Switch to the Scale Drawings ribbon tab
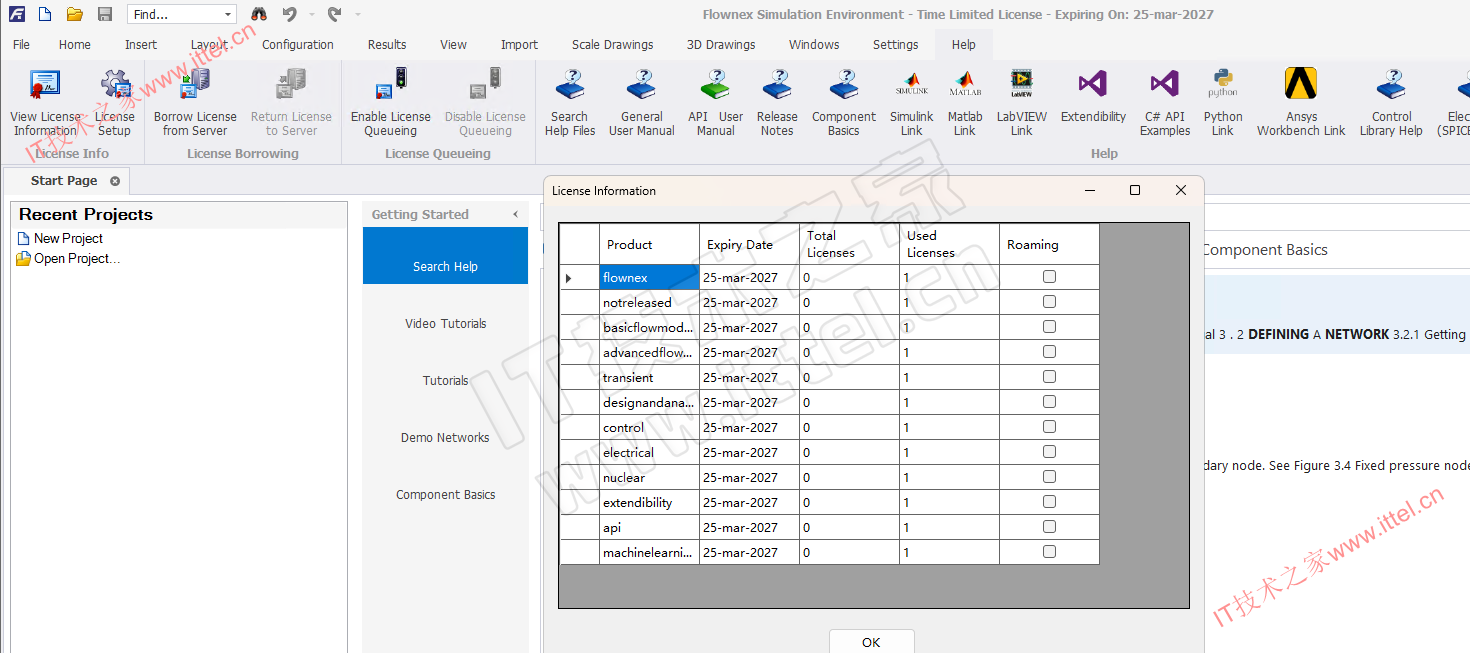Screen dimensions: 1470x653 pyautogui.click(x=613, y=44)
